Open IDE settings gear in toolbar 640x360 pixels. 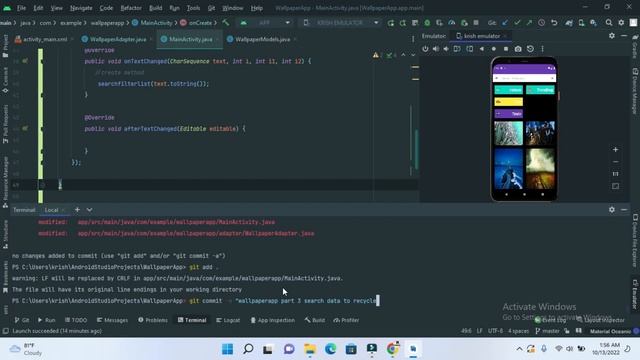click(621, 22)
